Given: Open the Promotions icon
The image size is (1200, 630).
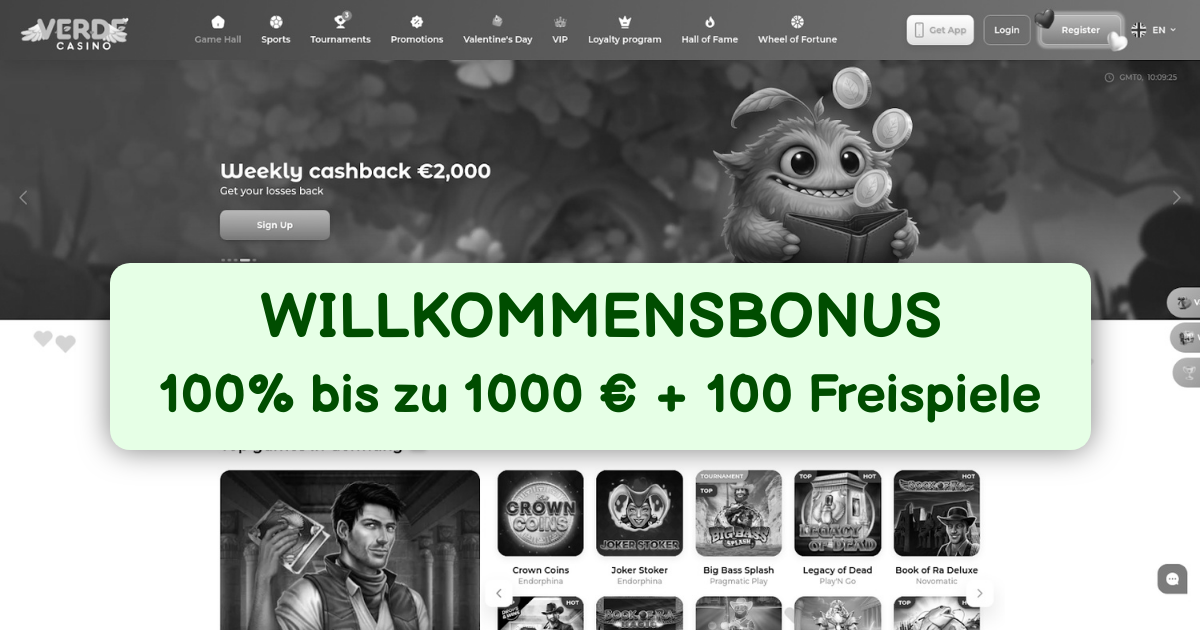Looking at the screenshot, I should (417, 21).
